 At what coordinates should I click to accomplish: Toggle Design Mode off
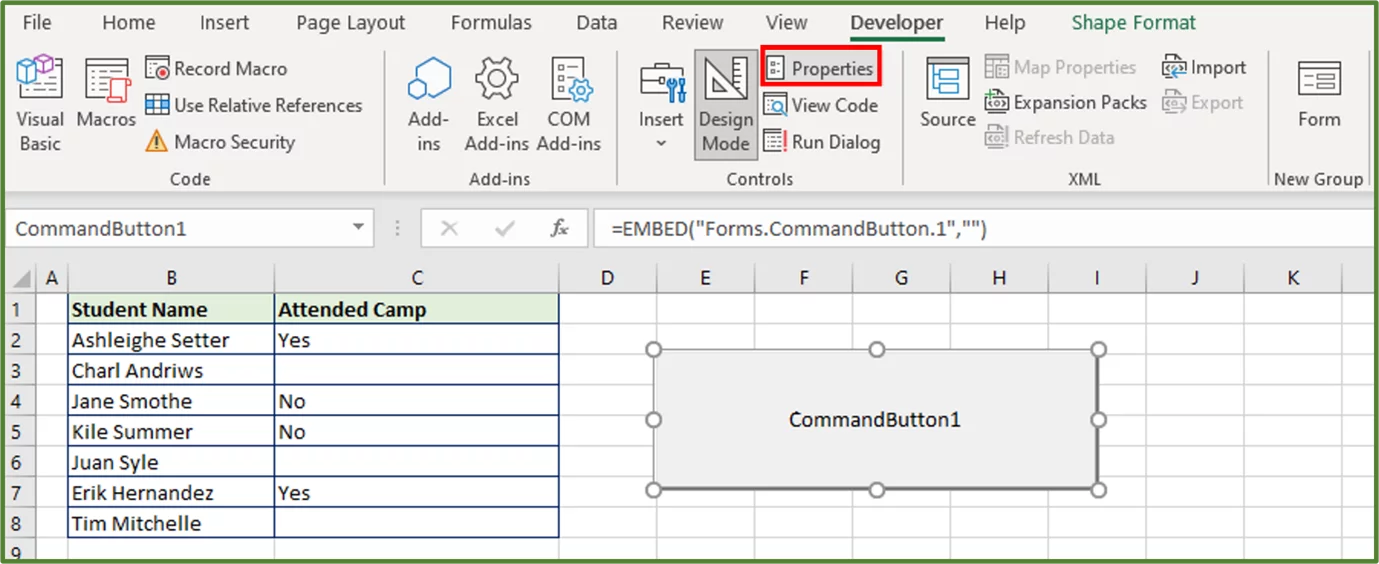[726, 106]
